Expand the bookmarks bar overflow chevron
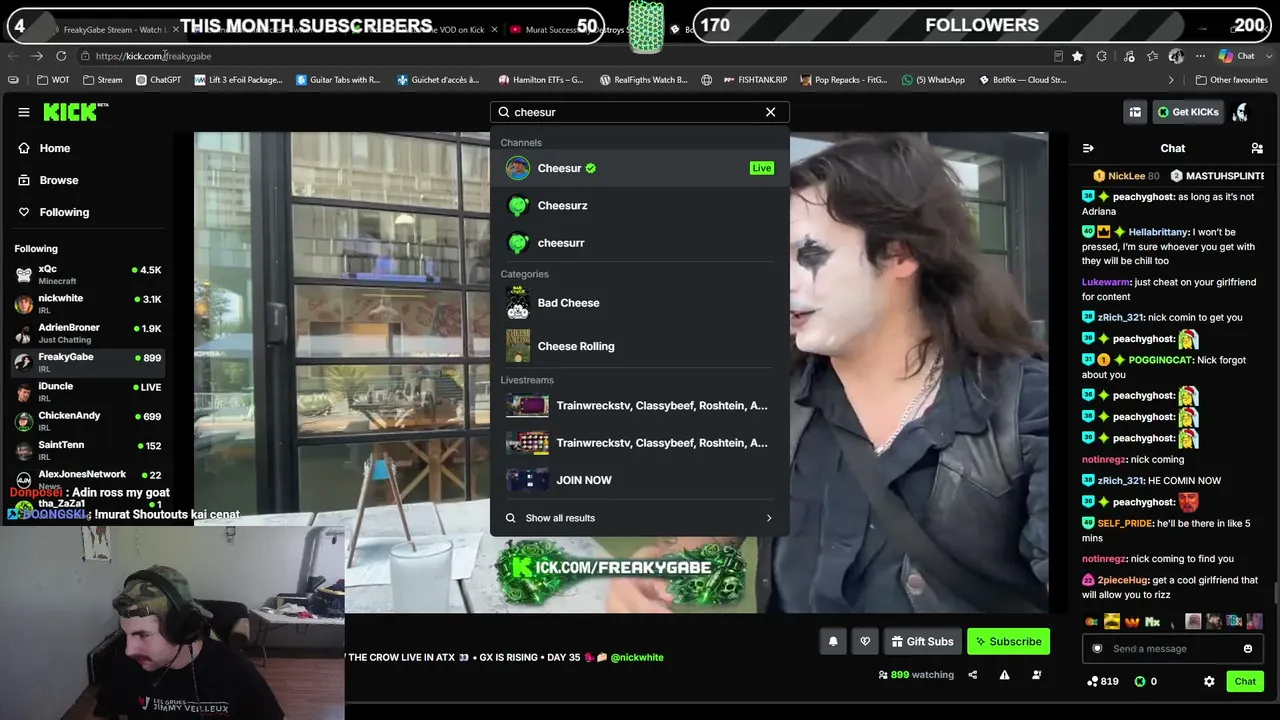Viewport: 1280px width, 720px height. [x=1171, y=80]
